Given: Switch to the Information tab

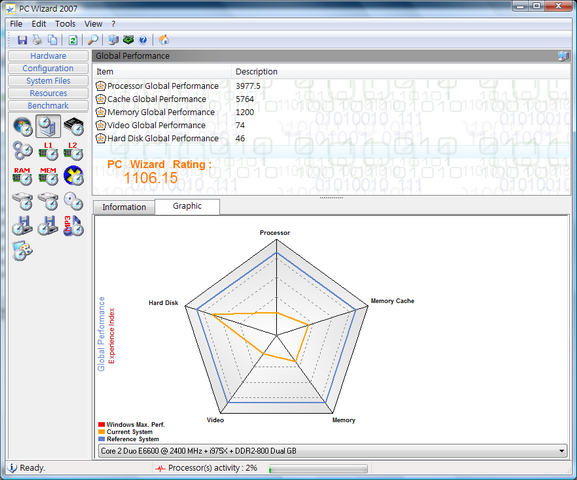Looking at the screenshot, I should click(124, 207).
